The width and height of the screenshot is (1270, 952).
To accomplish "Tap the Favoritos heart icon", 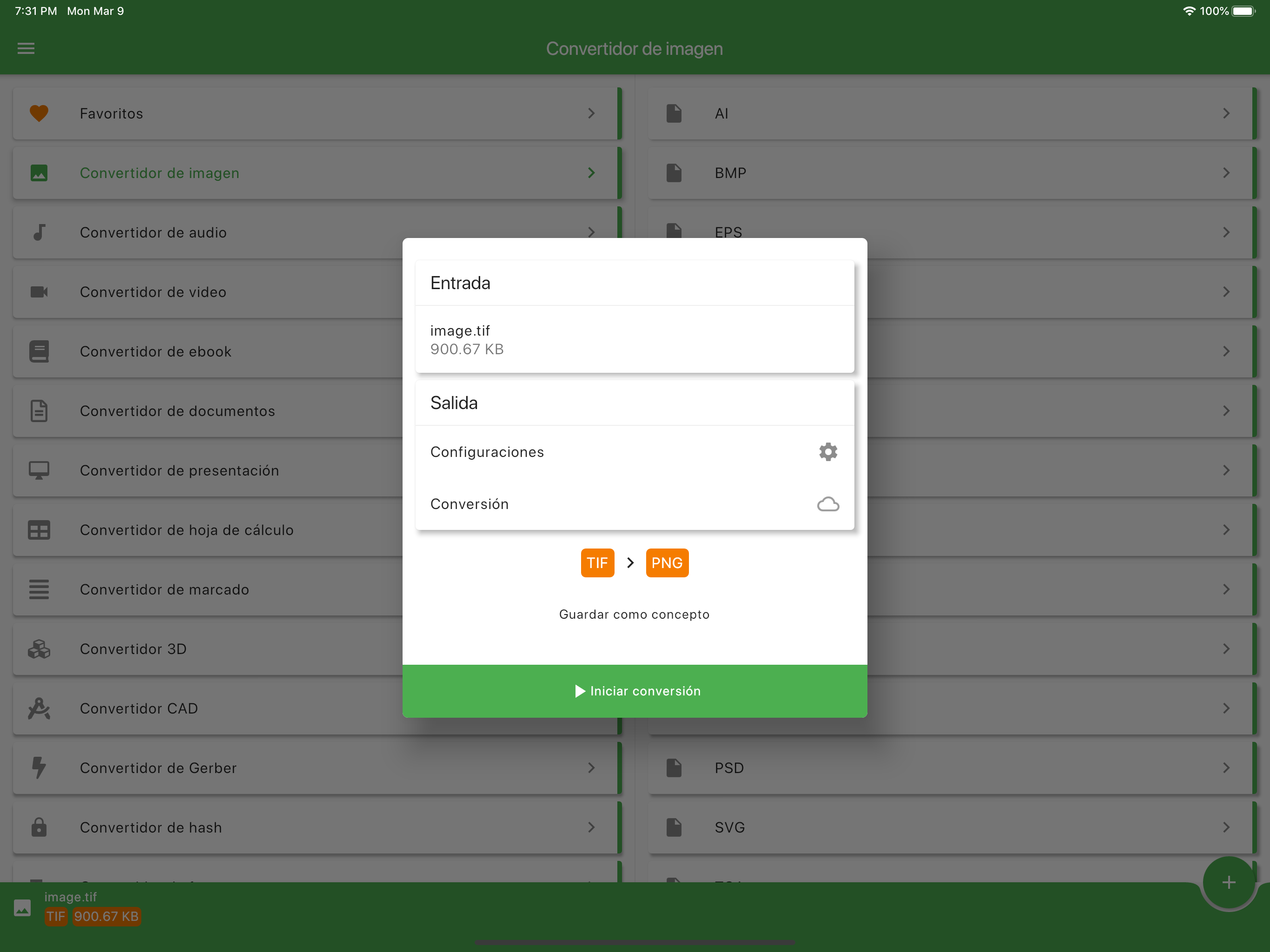I will [39, 113].
